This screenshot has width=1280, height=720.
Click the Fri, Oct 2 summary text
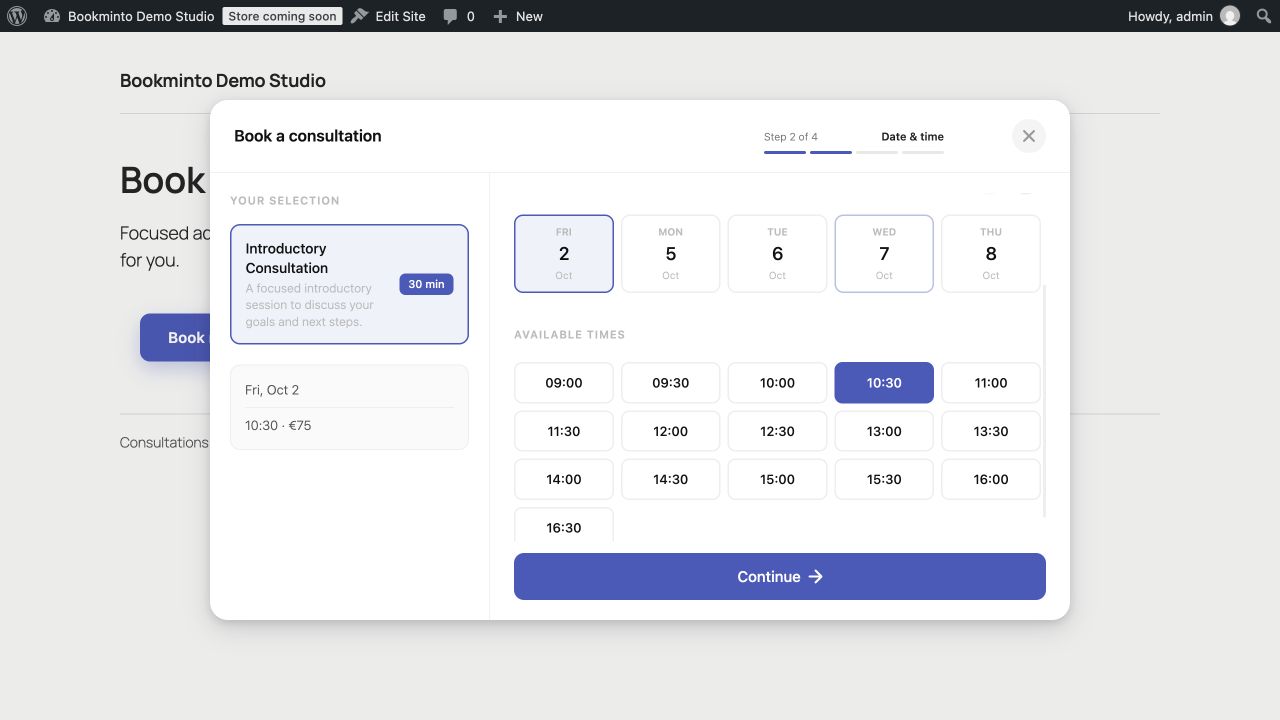(272, 390)
